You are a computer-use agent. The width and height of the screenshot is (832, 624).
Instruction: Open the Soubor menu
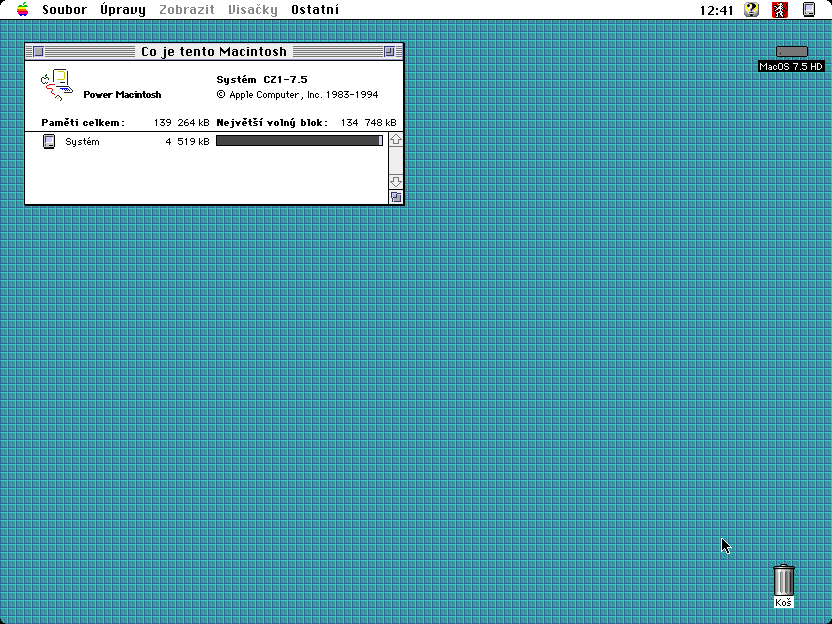tap(64, 10)
